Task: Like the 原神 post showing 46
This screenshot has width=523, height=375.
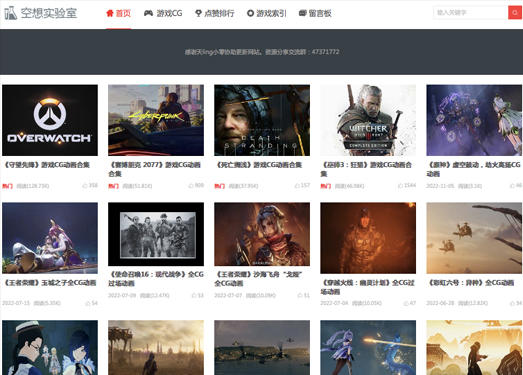Action: pos(516,185)
